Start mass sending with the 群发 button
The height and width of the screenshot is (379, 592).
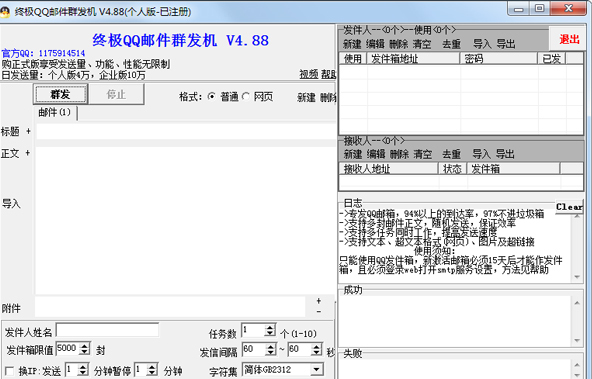[x=60, y=94]
